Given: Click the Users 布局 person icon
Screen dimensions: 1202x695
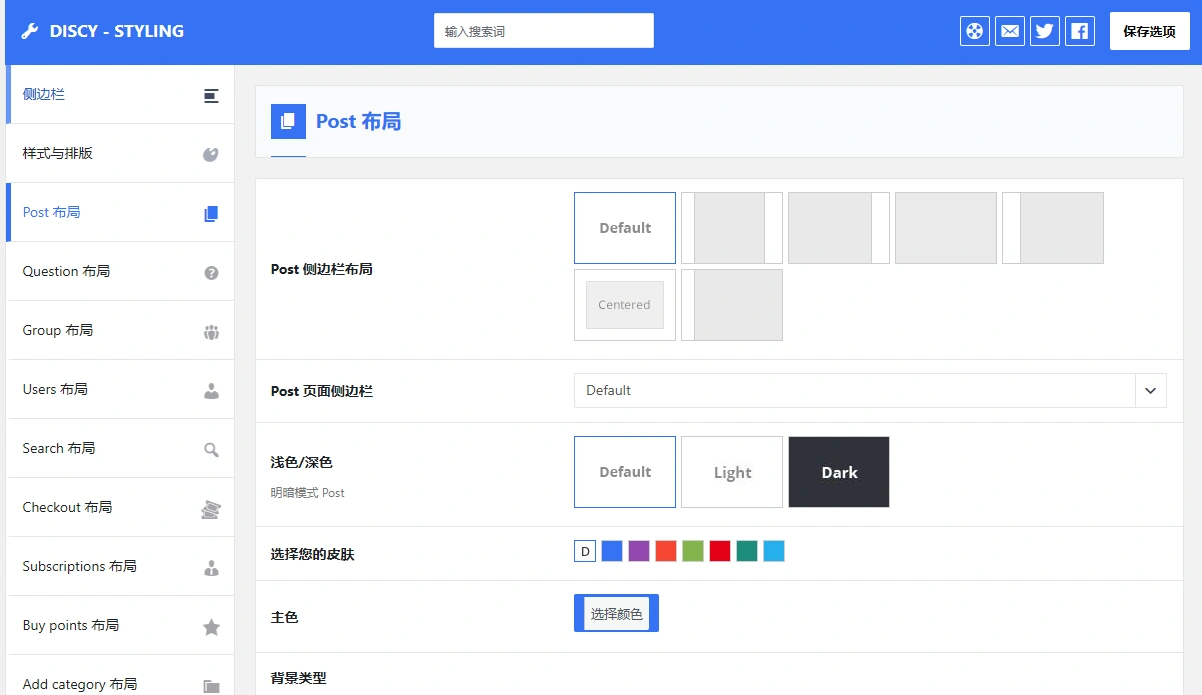Looking at the screenshot, I should (210, 389).
